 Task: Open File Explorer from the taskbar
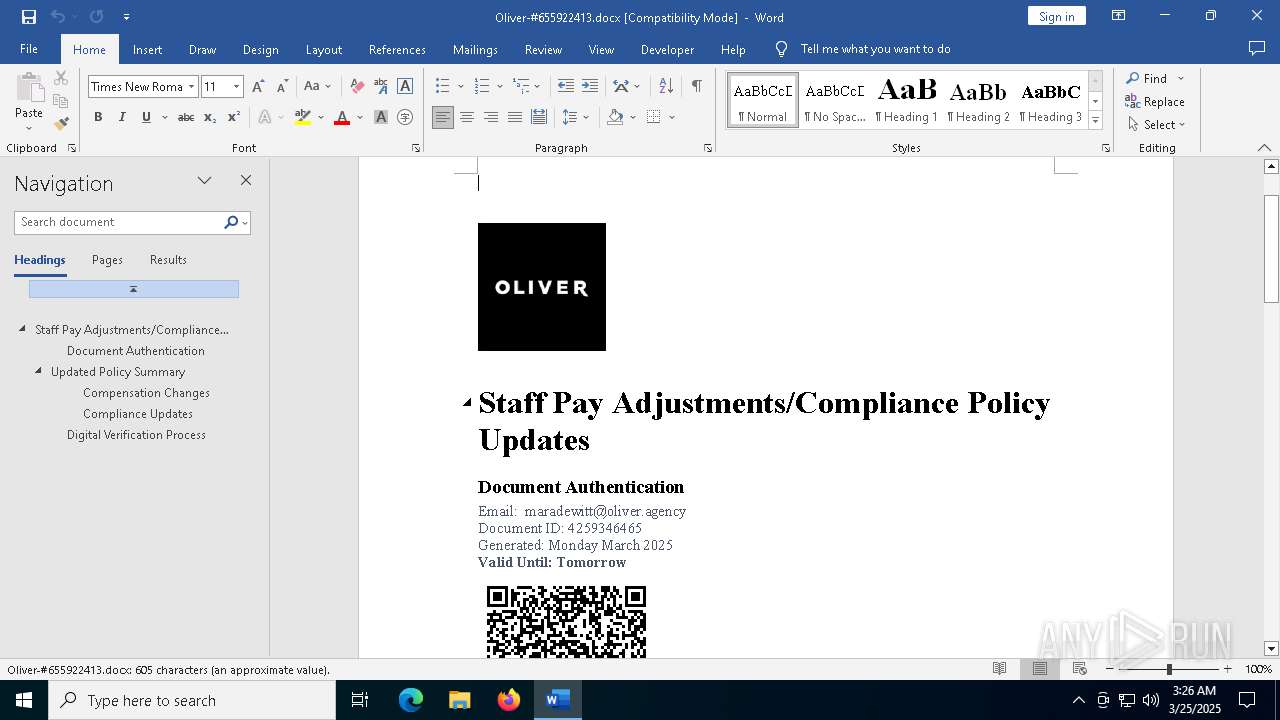click(x=460, y=700)
